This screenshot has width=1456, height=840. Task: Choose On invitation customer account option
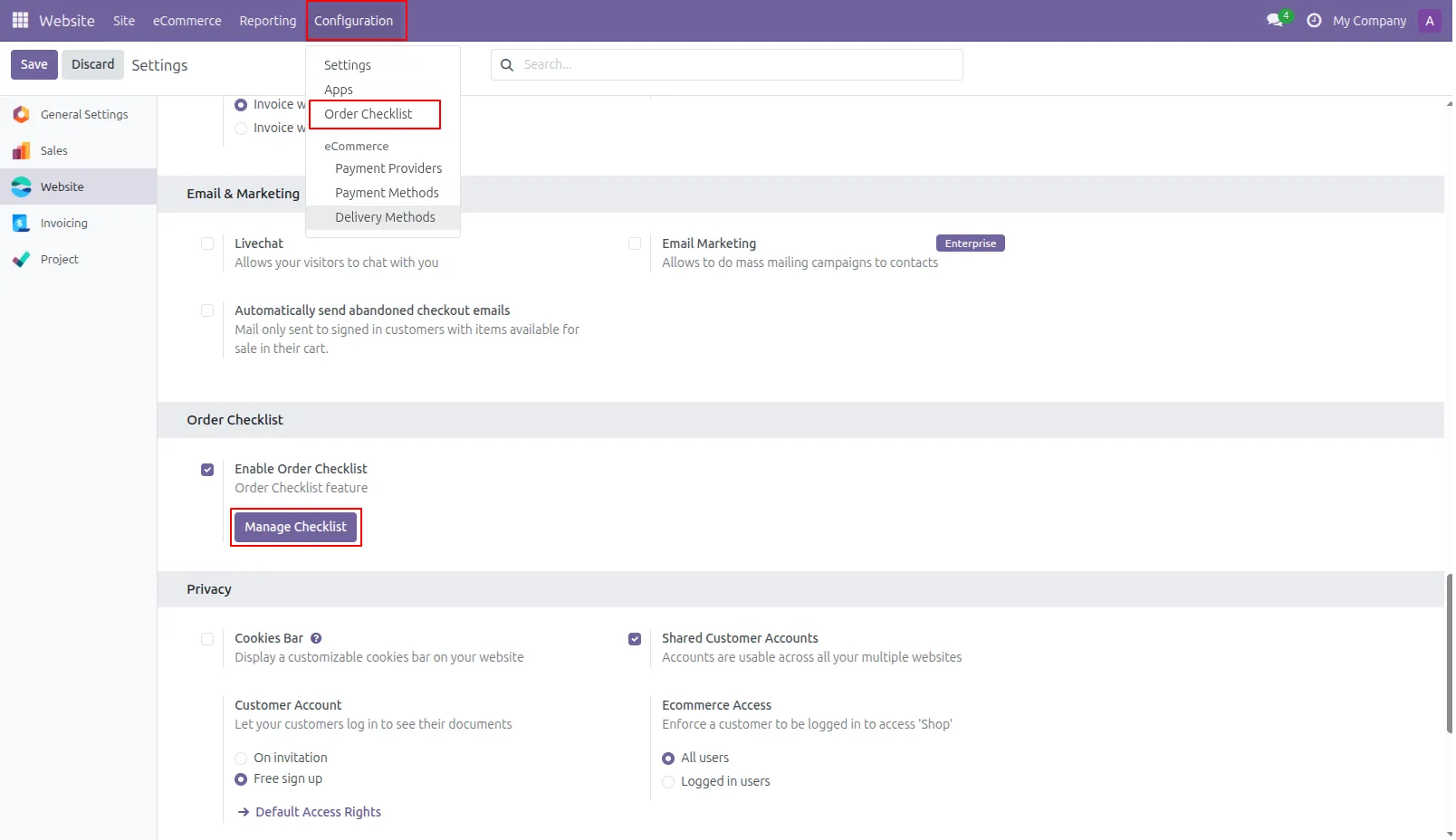tap(241, 759)
